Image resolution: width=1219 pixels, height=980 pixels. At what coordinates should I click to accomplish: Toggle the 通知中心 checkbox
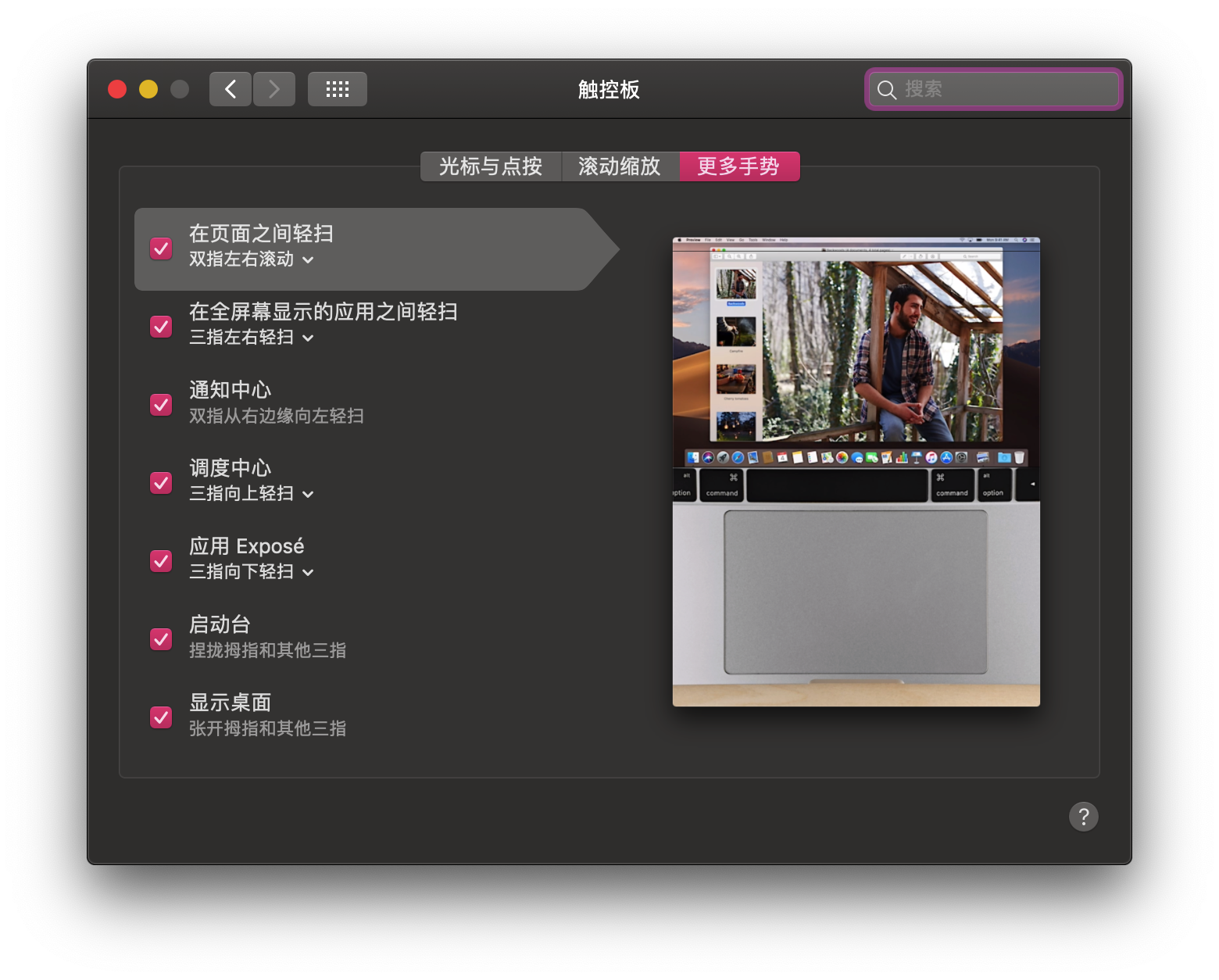click(x=161, y=405)
